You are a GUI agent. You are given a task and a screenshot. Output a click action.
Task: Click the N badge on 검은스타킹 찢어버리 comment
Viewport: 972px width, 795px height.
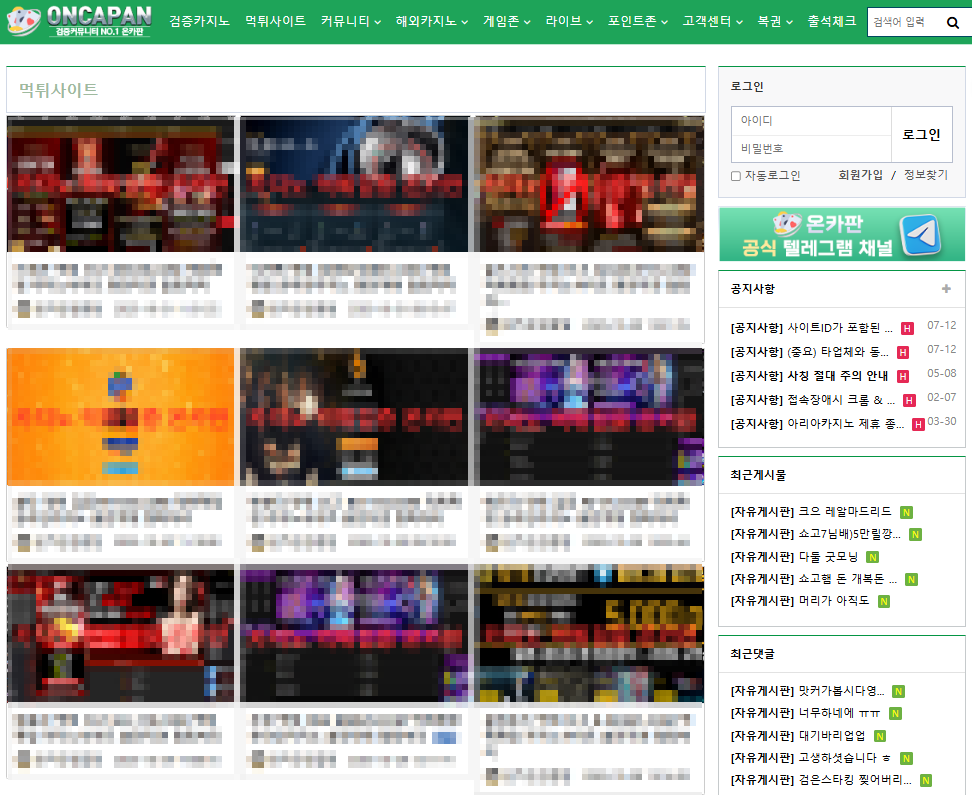926,780
